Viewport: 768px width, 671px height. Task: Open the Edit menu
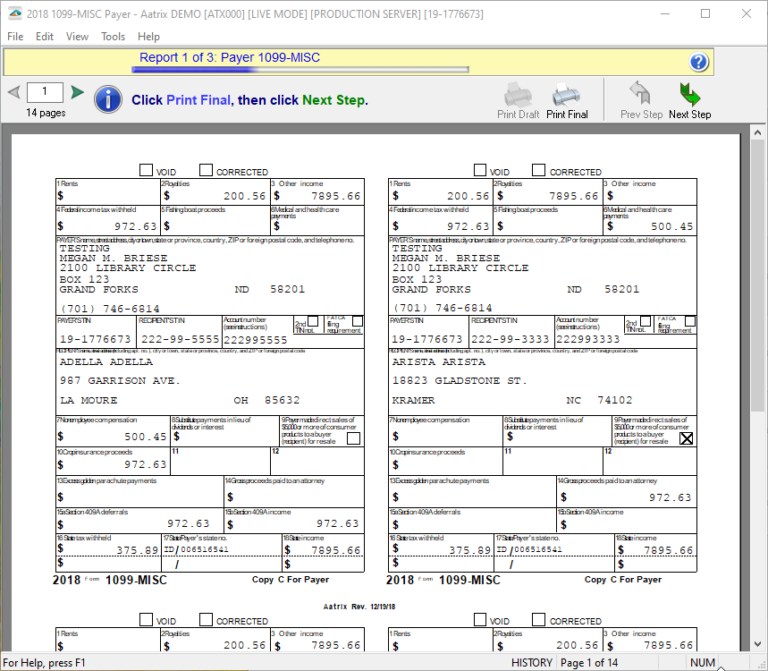[45, 36]
